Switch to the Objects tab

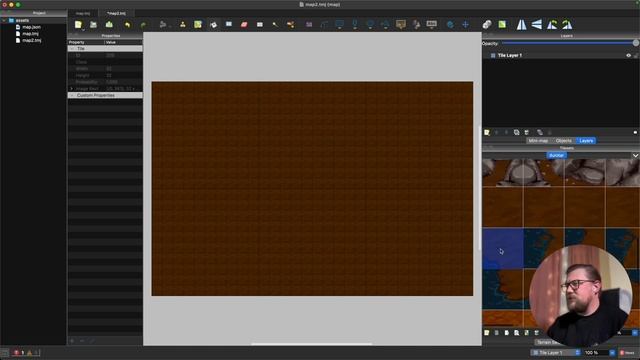[x=564, y=141]
